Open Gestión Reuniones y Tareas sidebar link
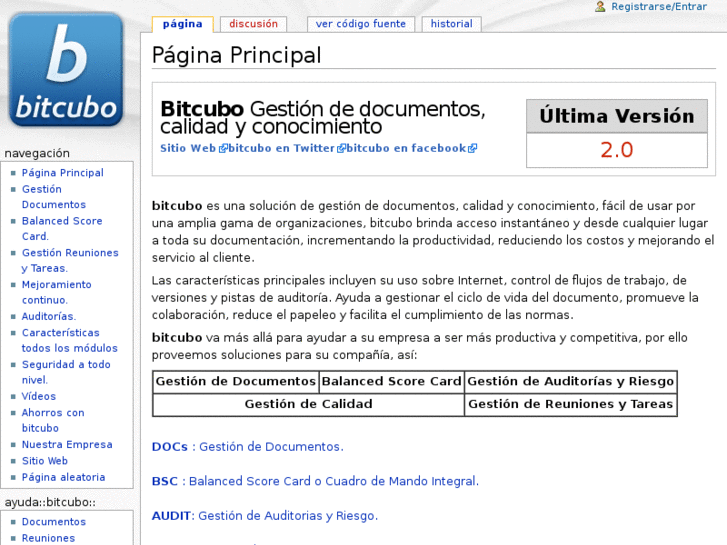 70,260
